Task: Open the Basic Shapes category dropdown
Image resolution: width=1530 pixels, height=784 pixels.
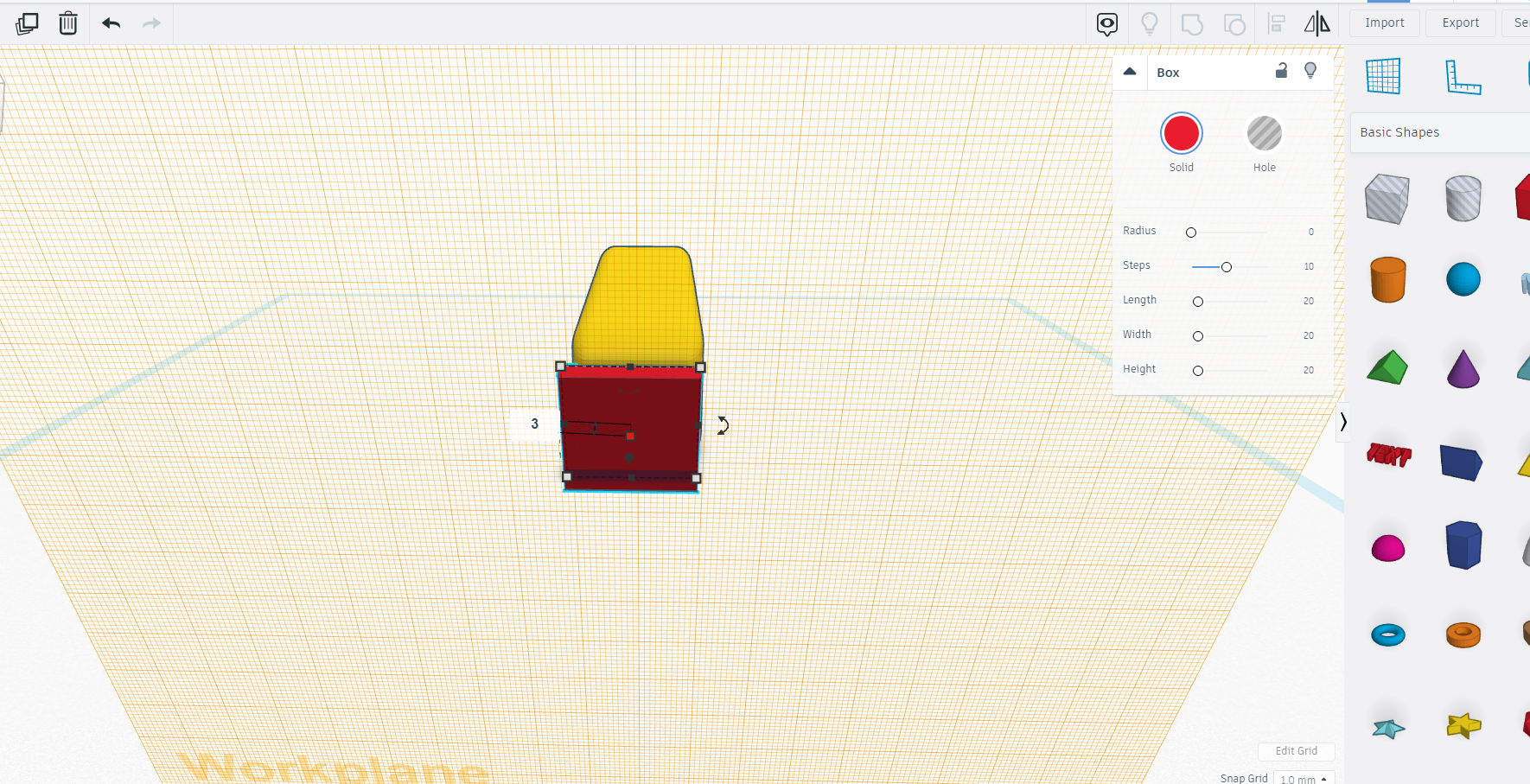Action: tap(1440, 132)
